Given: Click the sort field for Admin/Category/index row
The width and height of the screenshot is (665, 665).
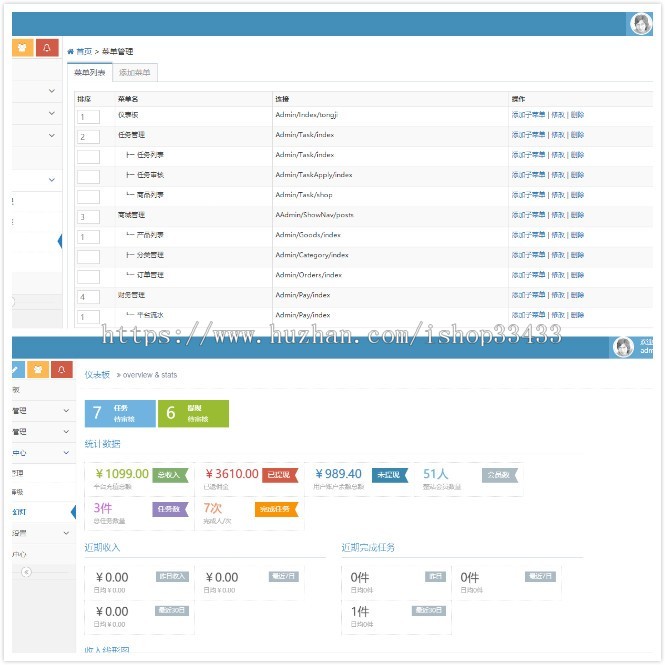Looking at the screenshot, I should (x=88, y=257).
